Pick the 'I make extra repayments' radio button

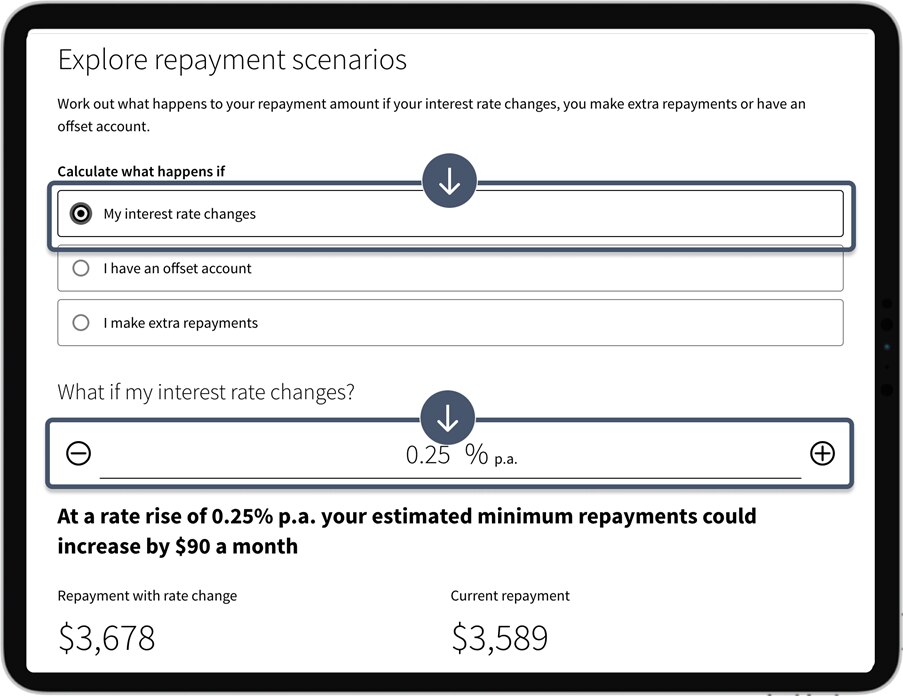(x=81, y=323)
